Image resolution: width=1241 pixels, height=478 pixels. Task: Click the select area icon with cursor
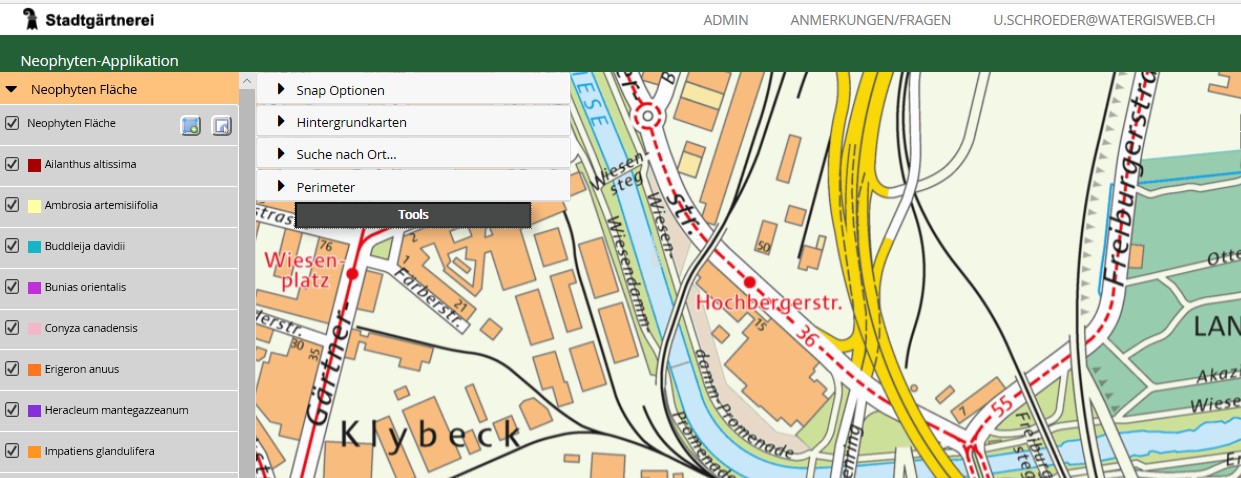pyautogui.click(x=222, y=125)
